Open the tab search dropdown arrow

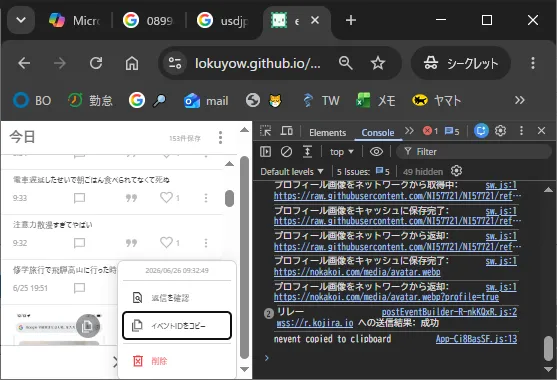coord(21,20)
